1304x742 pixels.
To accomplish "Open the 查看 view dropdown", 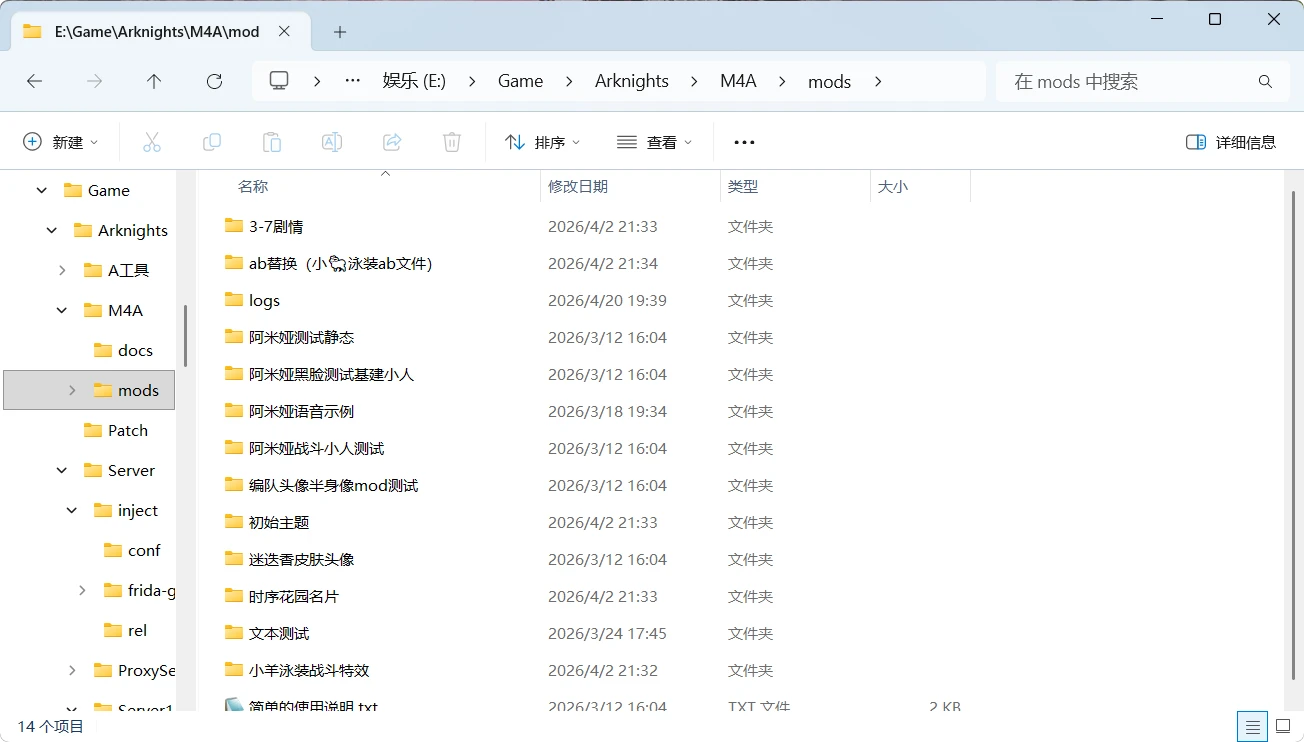I will [655, 141].
